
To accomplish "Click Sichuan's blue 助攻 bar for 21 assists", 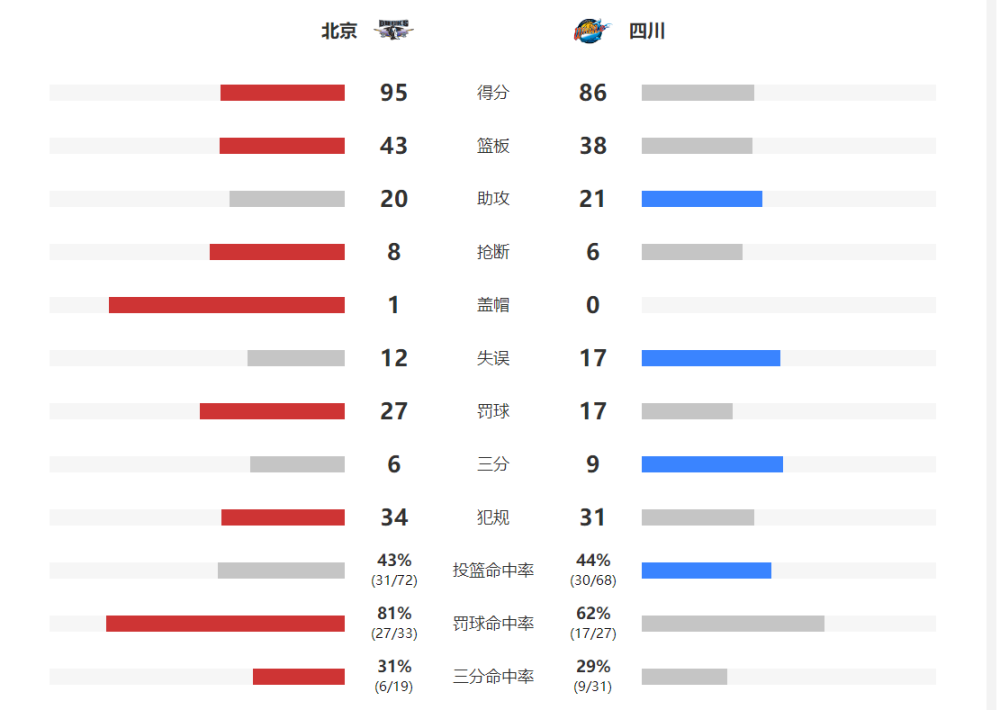I will 702,199.
